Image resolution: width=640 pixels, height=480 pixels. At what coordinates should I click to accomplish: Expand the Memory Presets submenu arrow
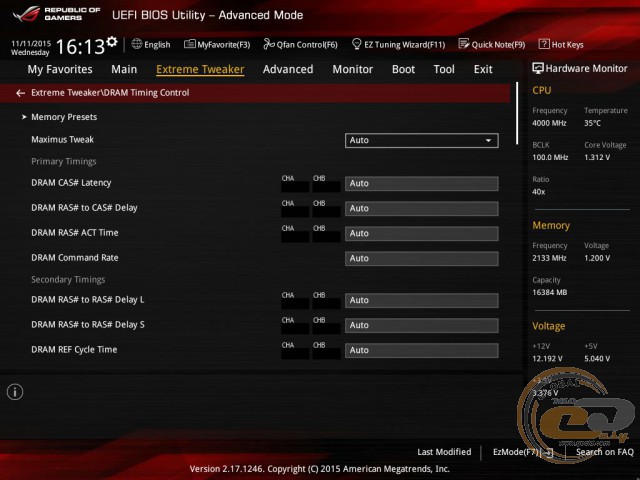coord(24,117)
